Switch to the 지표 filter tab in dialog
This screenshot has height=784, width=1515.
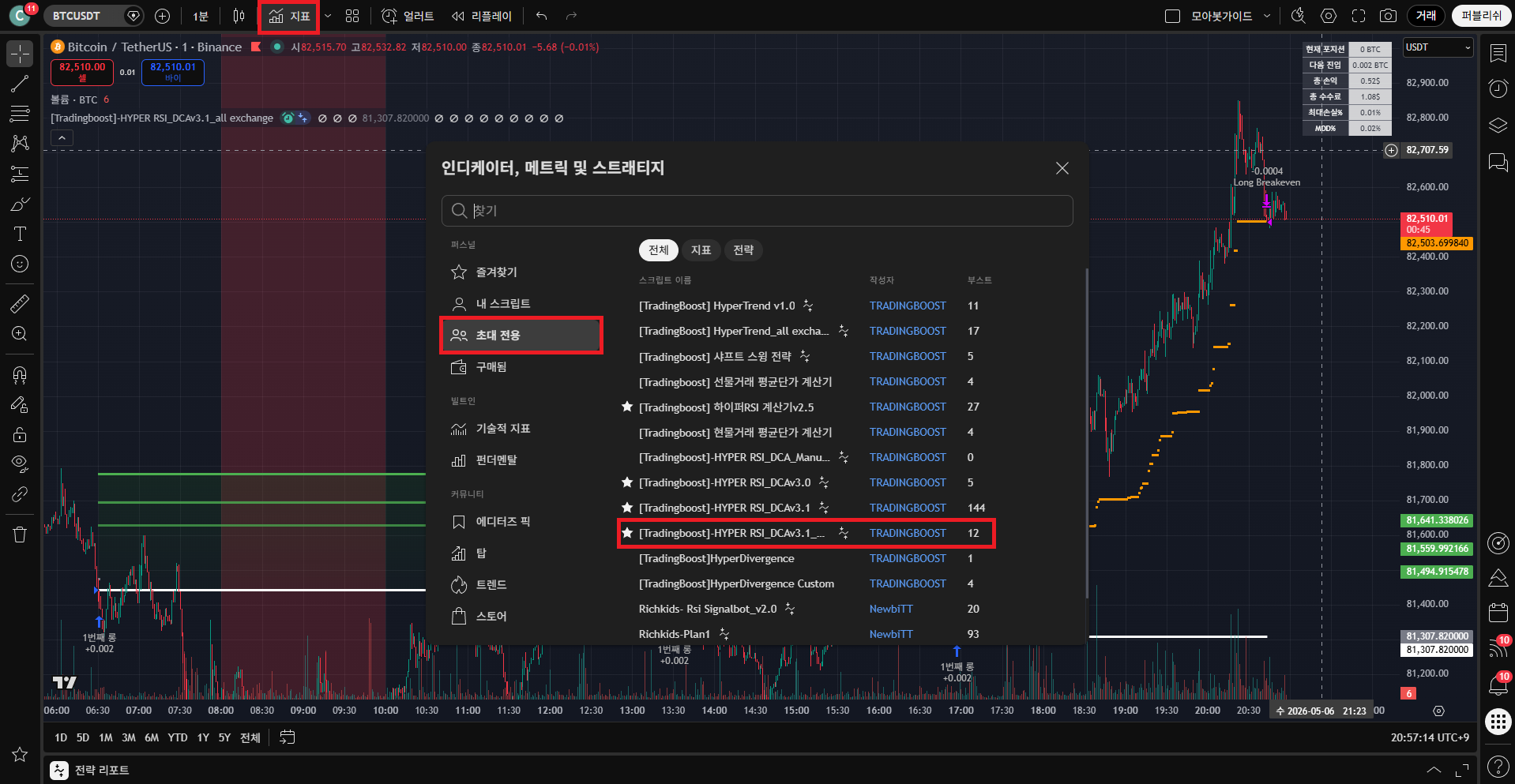(x=701, y=250)
